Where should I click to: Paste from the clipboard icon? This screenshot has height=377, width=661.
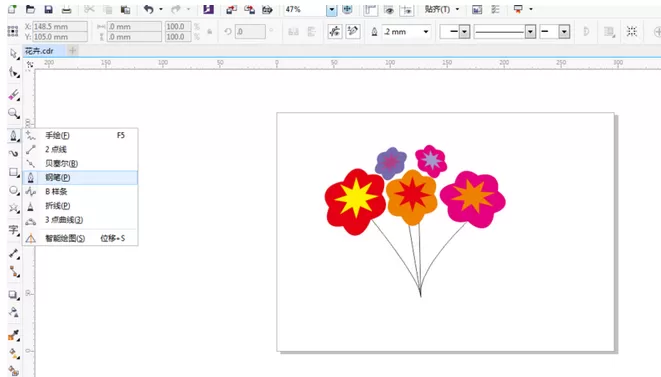pos(125,9)
